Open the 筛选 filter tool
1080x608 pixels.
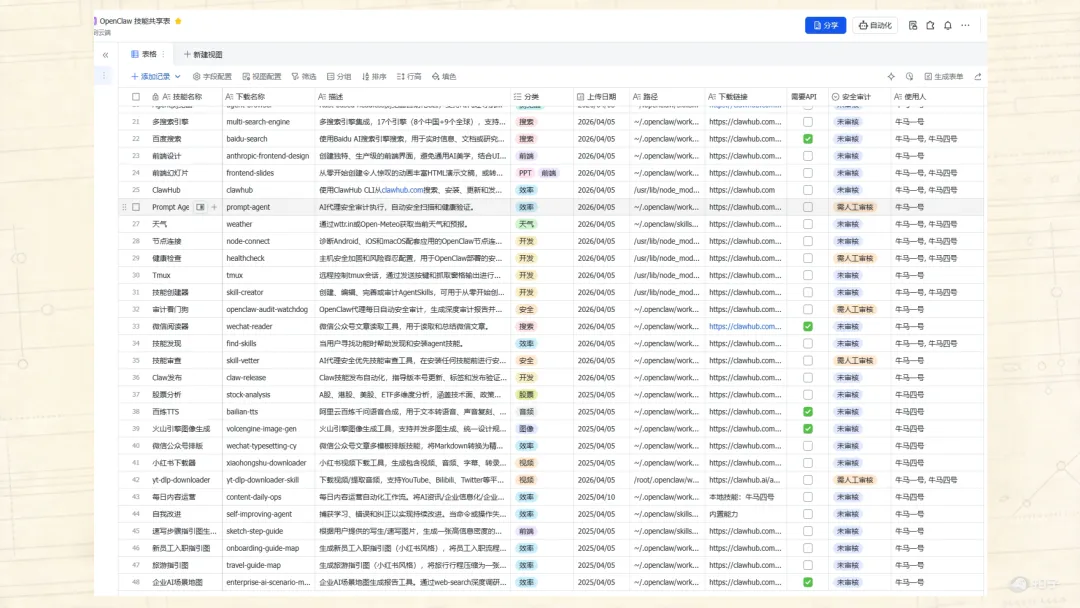point(304,76)
